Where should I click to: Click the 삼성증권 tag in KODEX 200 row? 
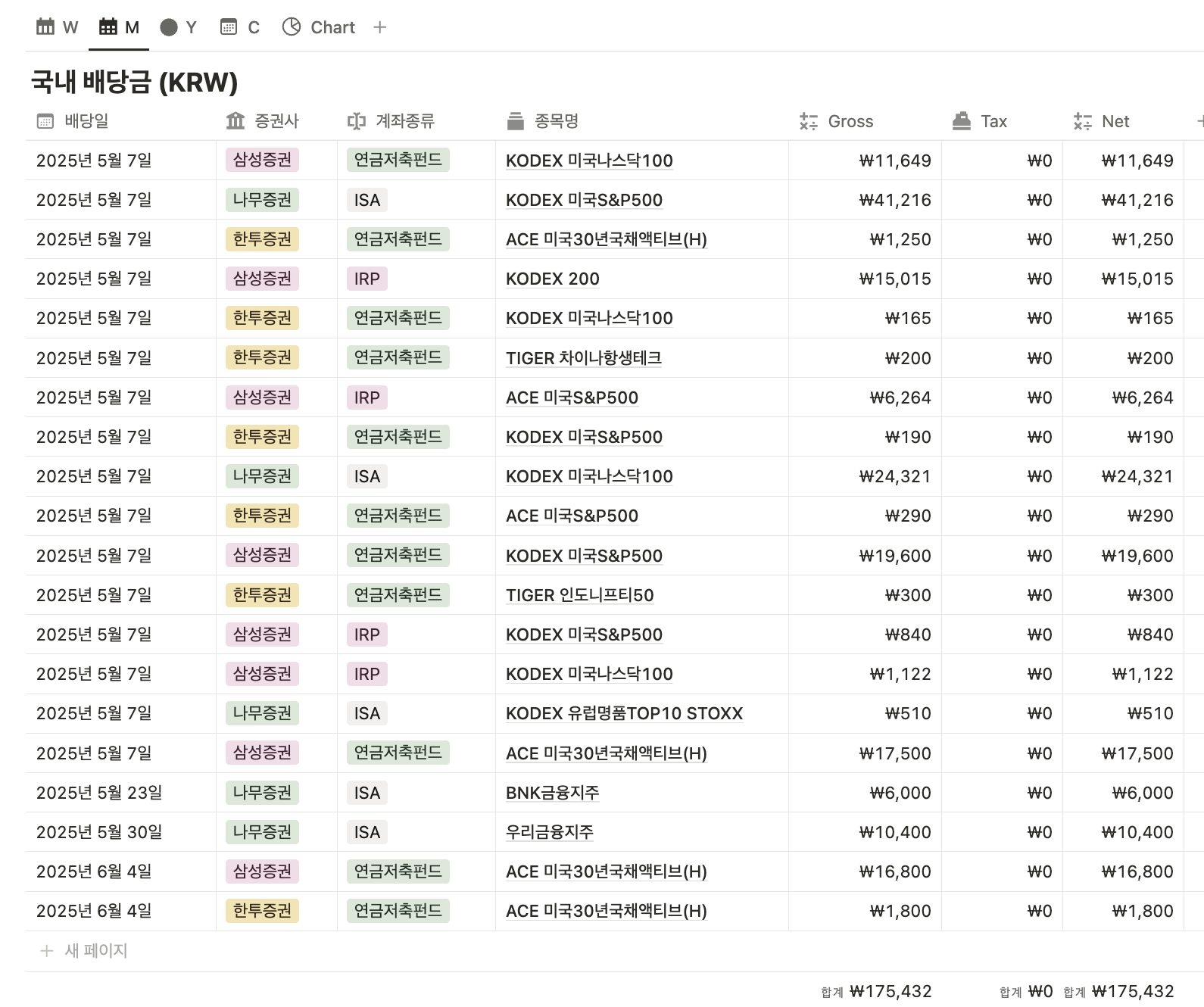point(262,279)
